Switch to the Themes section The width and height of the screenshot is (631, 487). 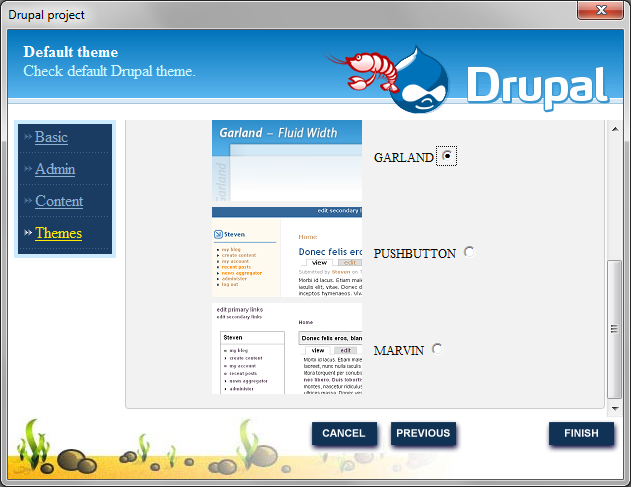point(58,233)
